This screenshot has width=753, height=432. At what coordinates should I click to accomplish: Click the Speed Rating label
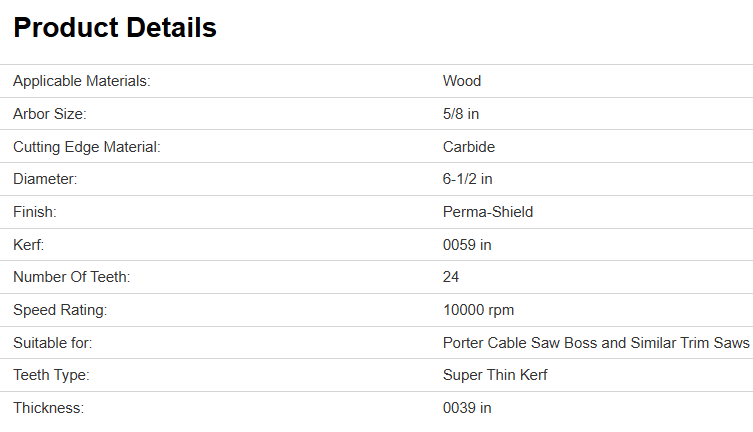coord(60,310)
